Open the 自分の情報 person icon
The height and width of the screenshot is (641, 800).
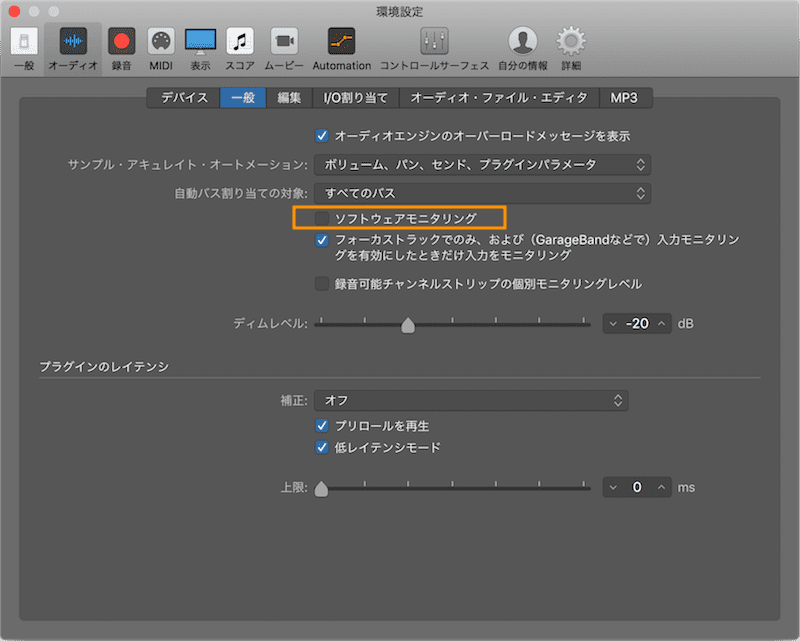pos(522,41)
